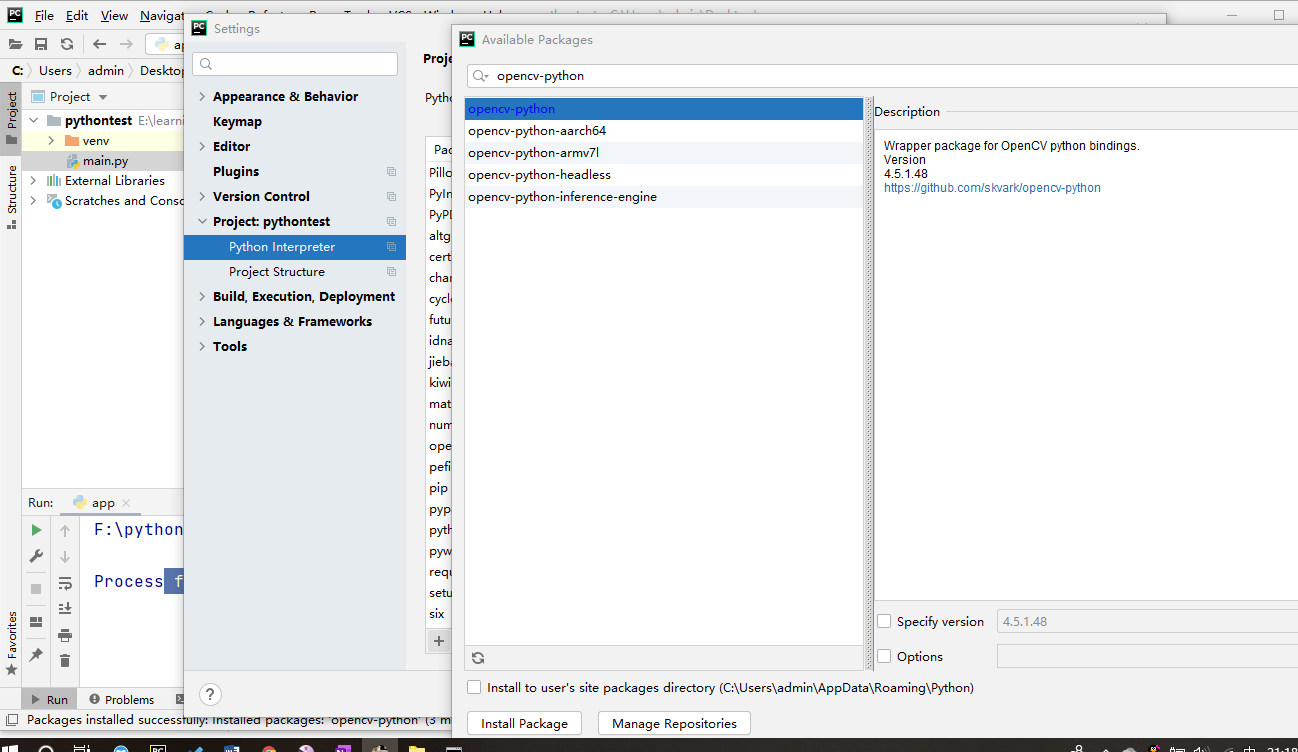Select opencv-python-inference-engine in package list
This screenshot has height=752, width=1298.
coord(664,197)
